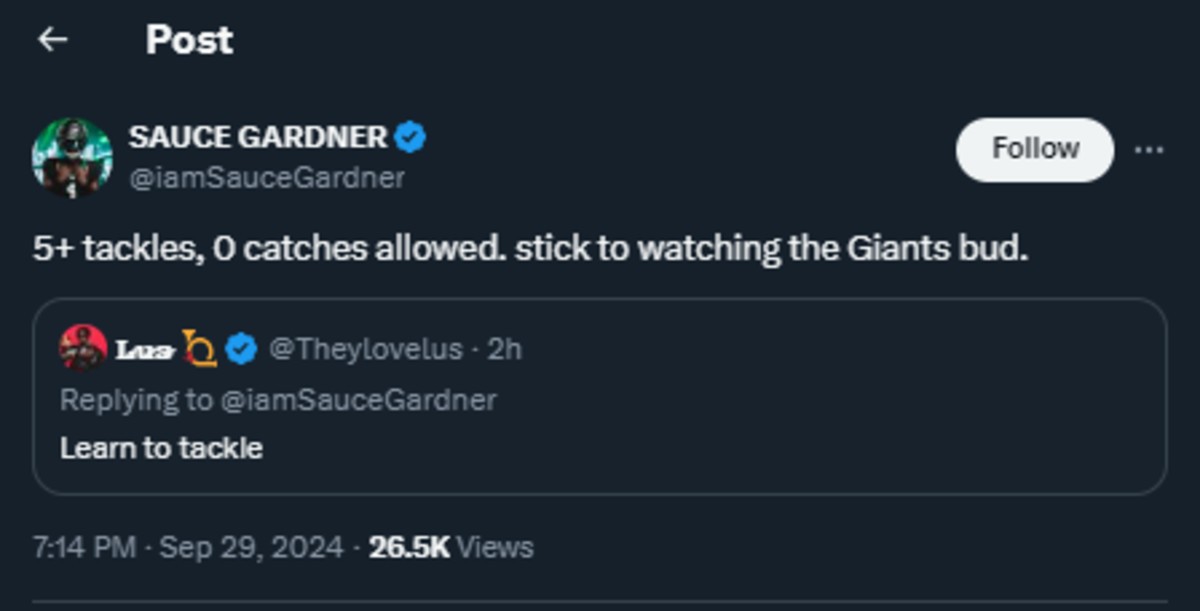Click the main tweet text about tackles
This screenshot has width=1200, height=611.
tap(530, 249)
